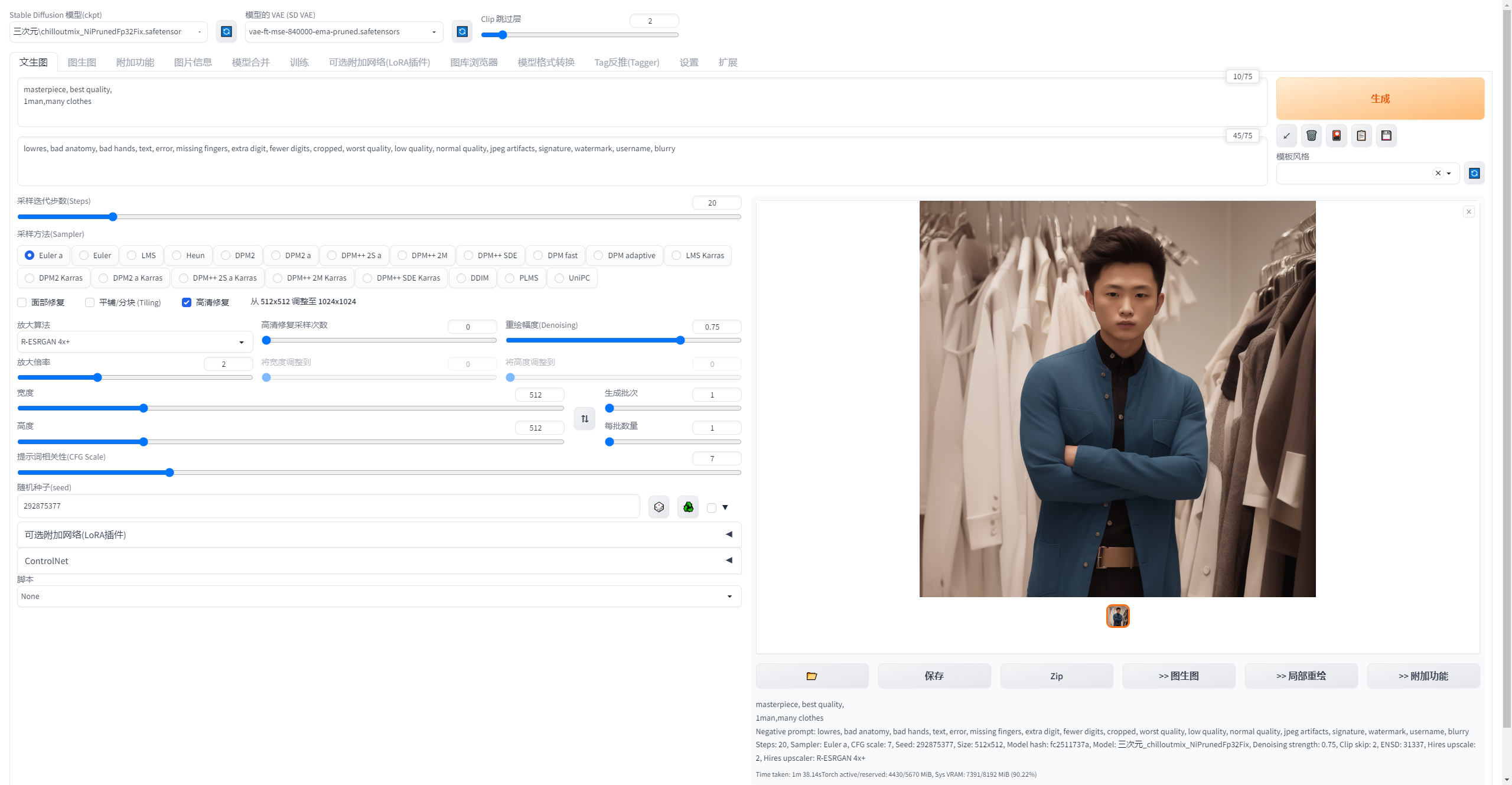Open the 脚本 script dropdown showing None

[x=379, y=596]
